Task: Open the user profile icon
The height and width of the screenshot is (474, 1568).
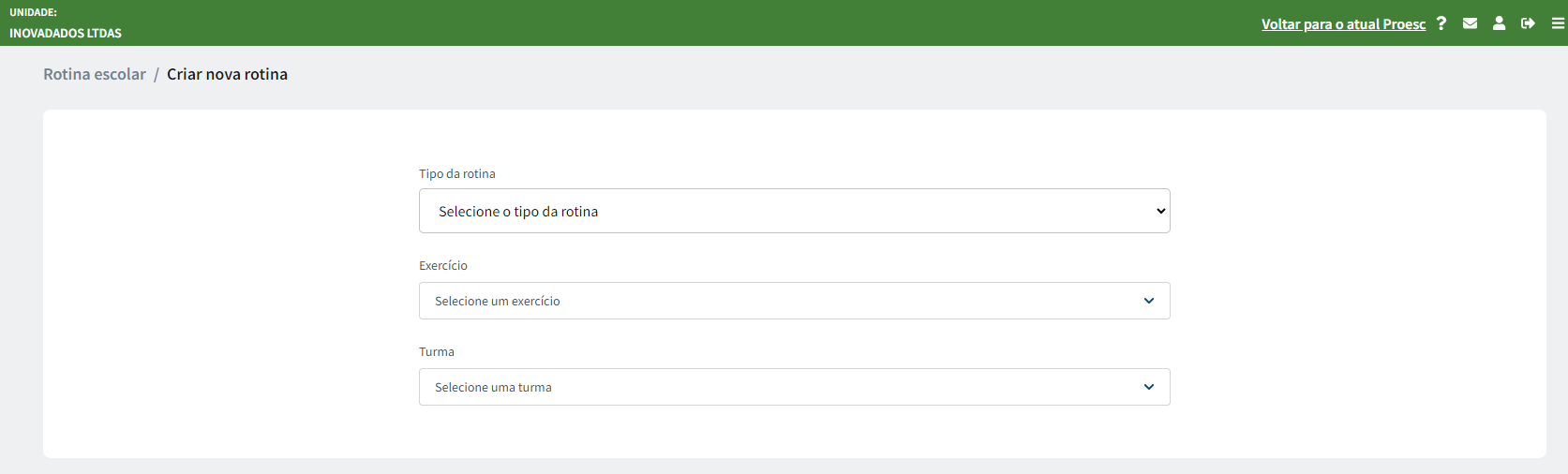Action: point(1499,23)
